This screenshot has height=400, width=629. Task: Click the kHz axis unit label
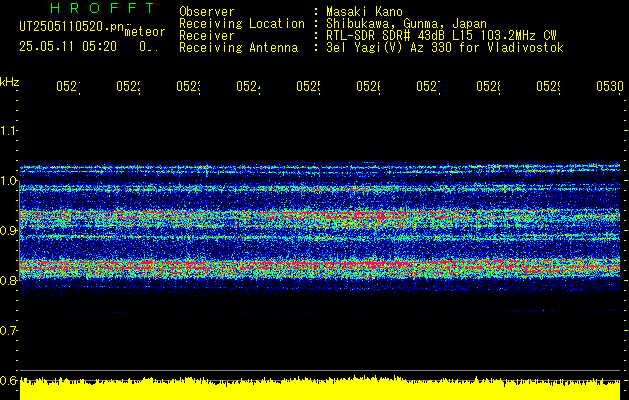pos(10,83)
